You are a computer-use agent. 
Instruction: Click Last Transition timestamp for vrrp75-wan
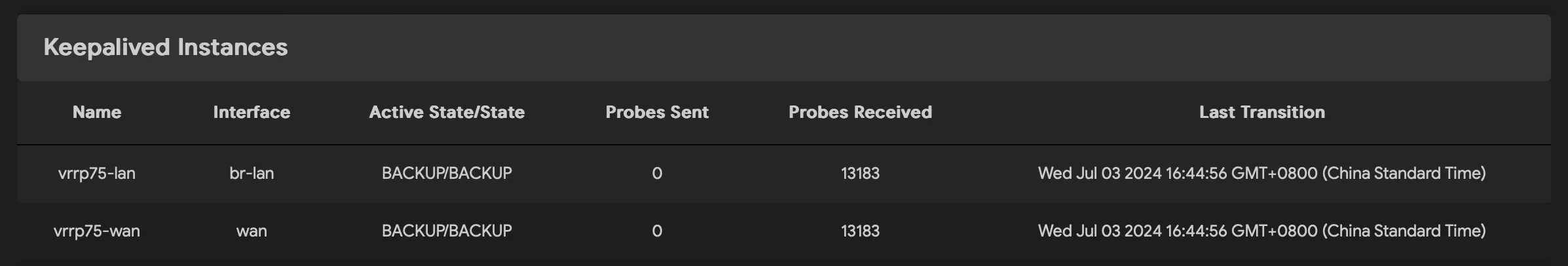(x=1261, y=231)
